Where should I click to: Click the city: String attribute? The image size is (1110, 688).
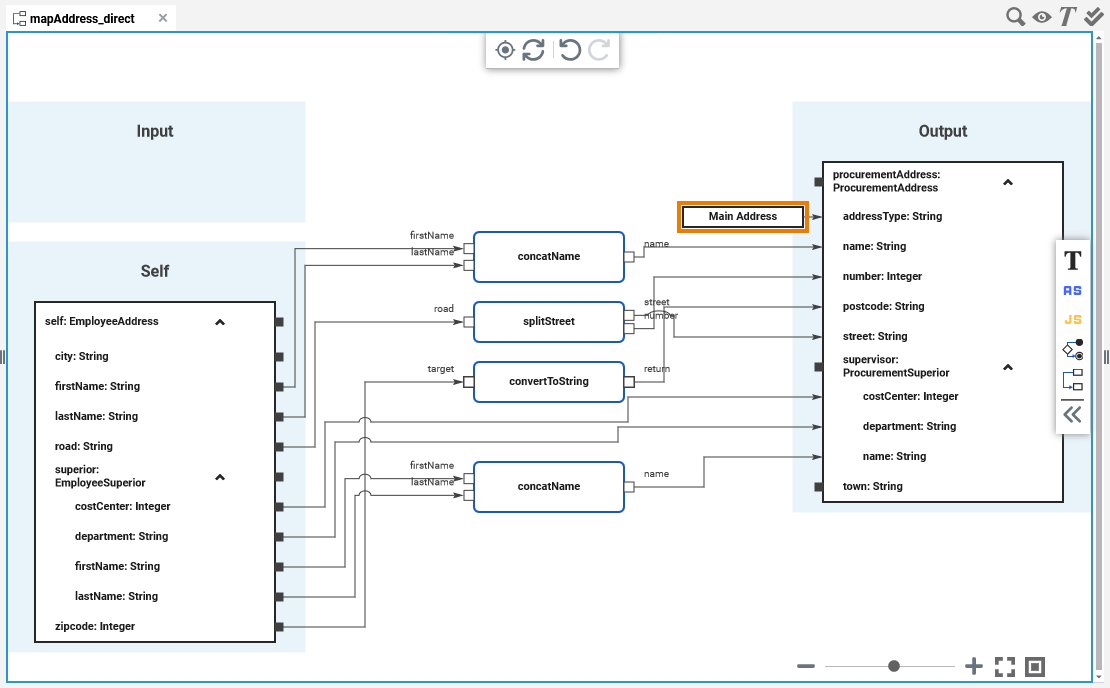click(81, 356)
